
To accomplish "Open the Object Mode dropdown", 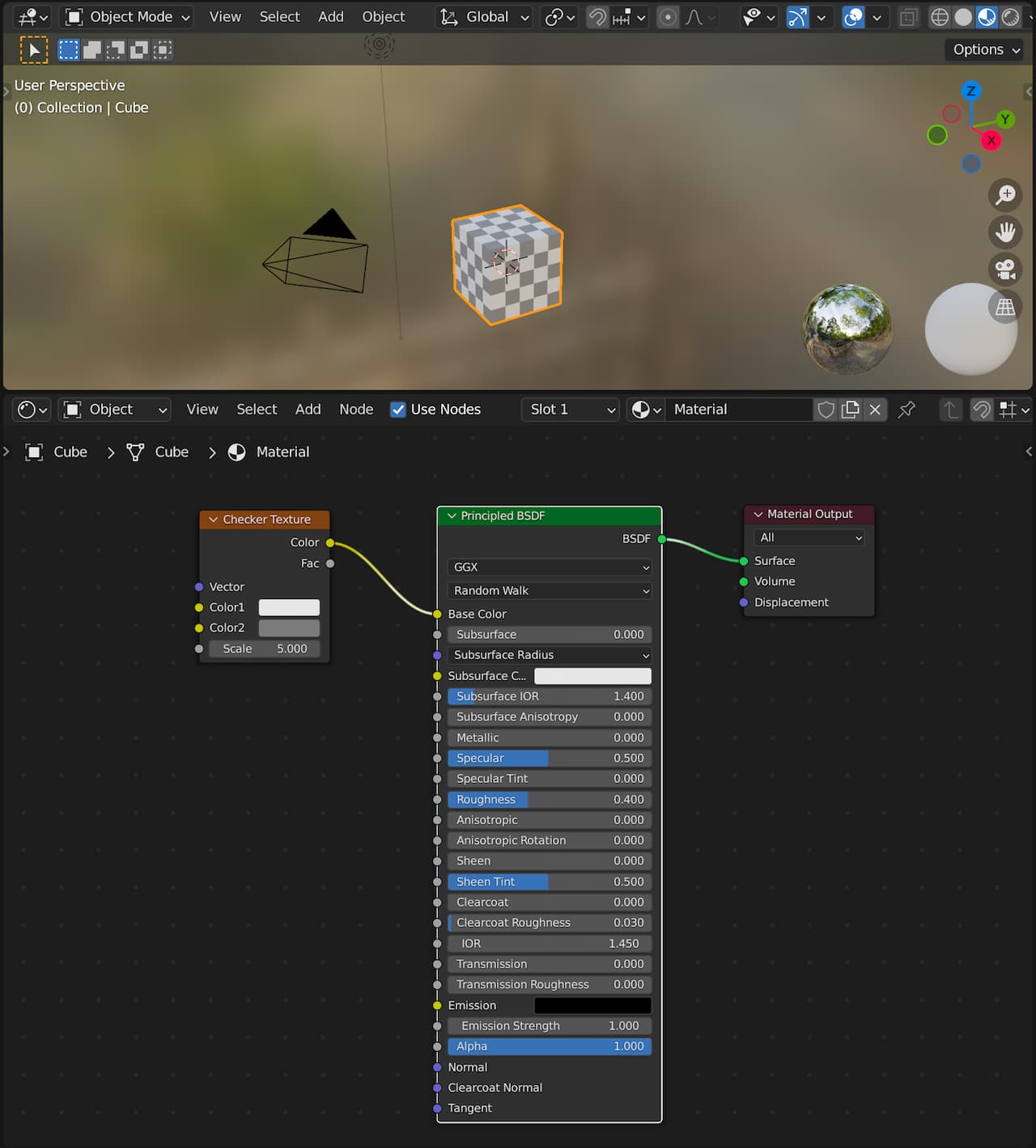I will coord(128,17).
